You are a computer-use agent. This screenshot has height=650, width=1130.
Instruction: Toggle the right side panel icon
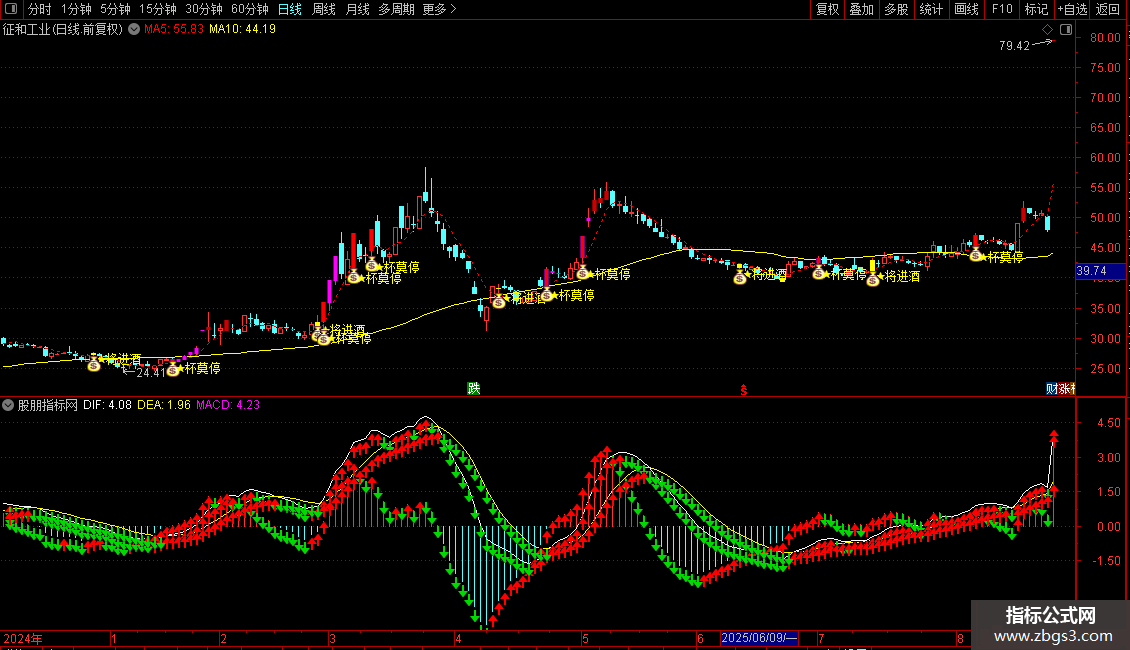[x=1066, y=30]
